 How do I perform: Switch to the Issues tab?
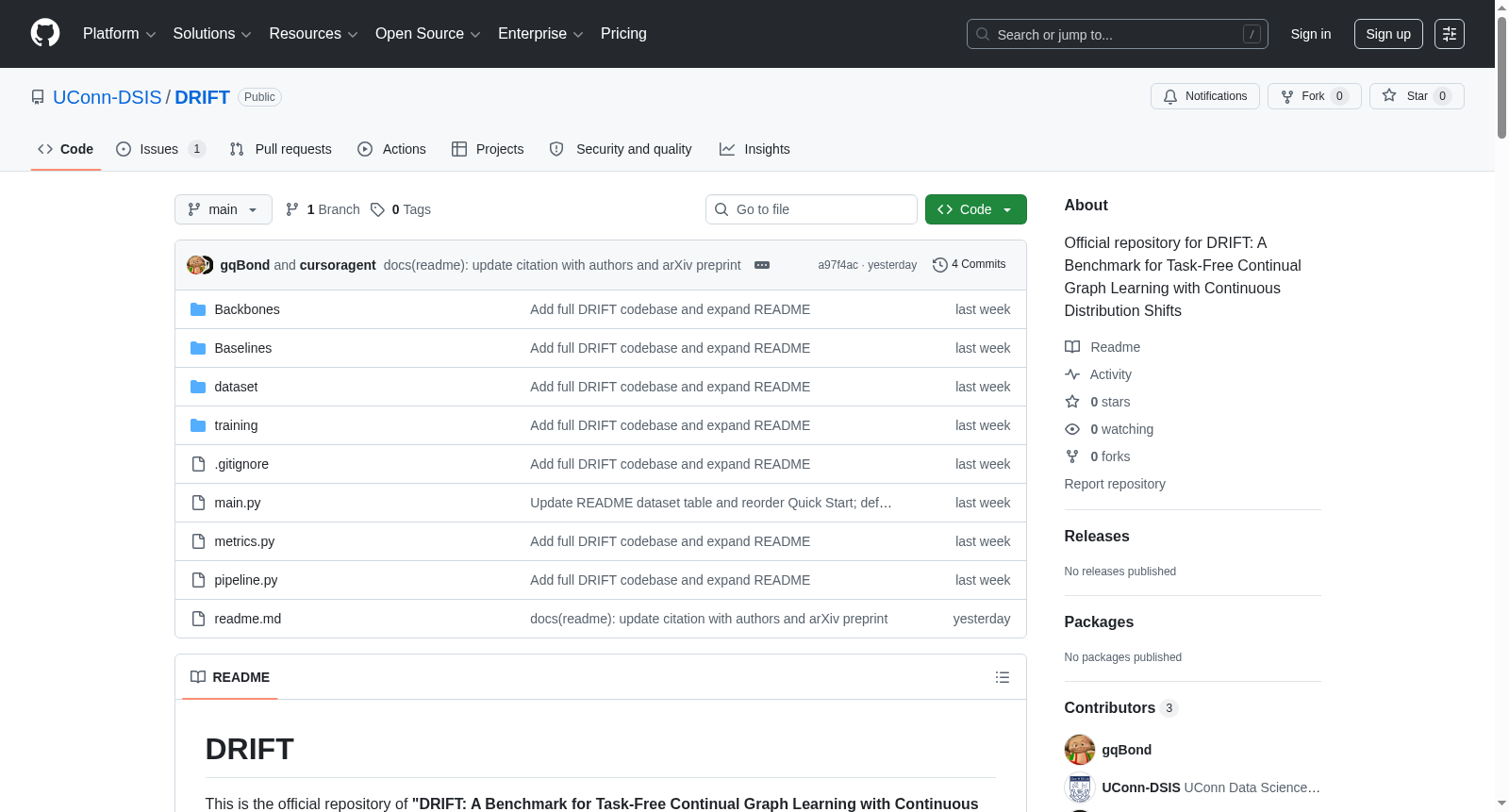(x=160, y=149)
